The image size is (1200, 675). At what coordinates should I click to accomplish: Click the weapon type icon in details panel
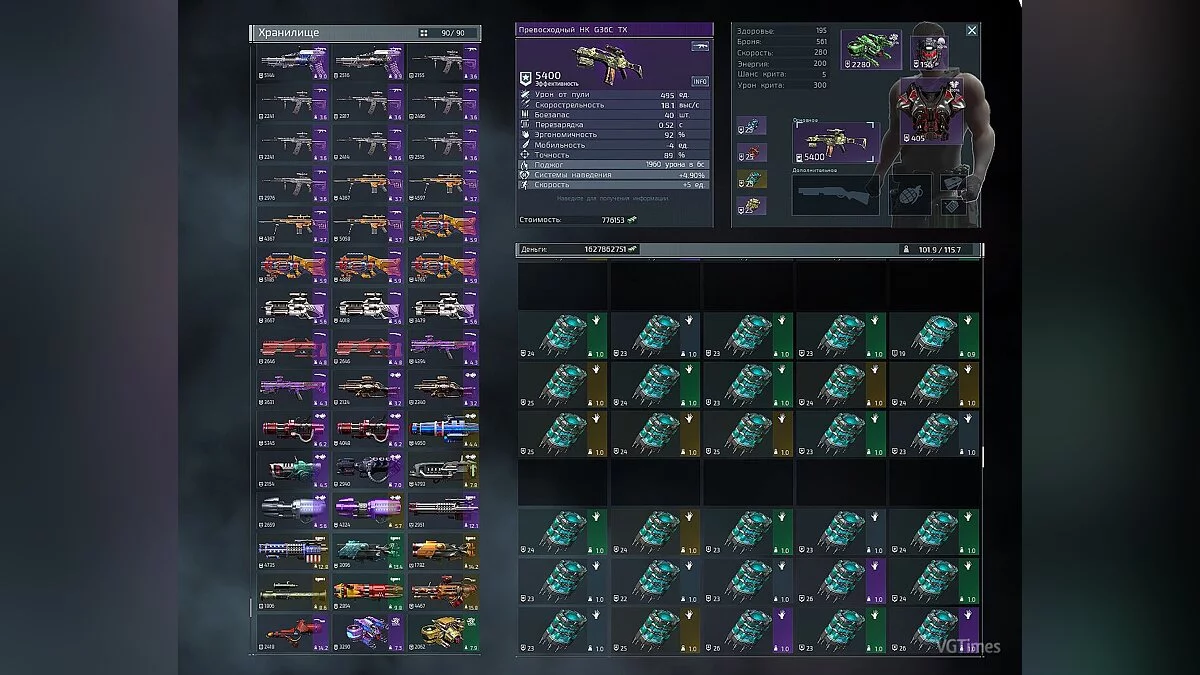699,47
